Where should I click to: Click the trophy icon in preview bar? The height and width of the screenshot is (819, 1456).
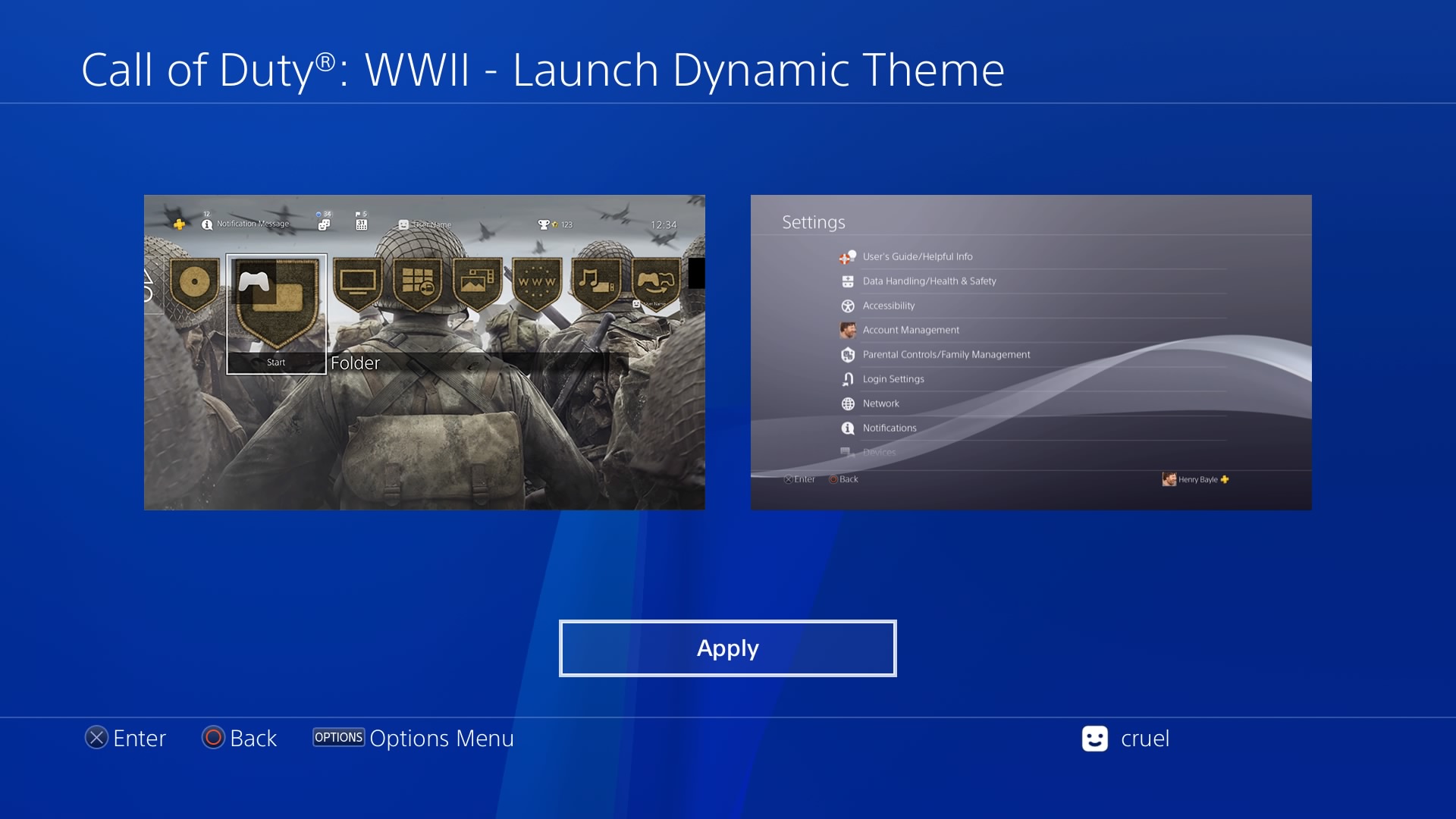click(543, 224)
